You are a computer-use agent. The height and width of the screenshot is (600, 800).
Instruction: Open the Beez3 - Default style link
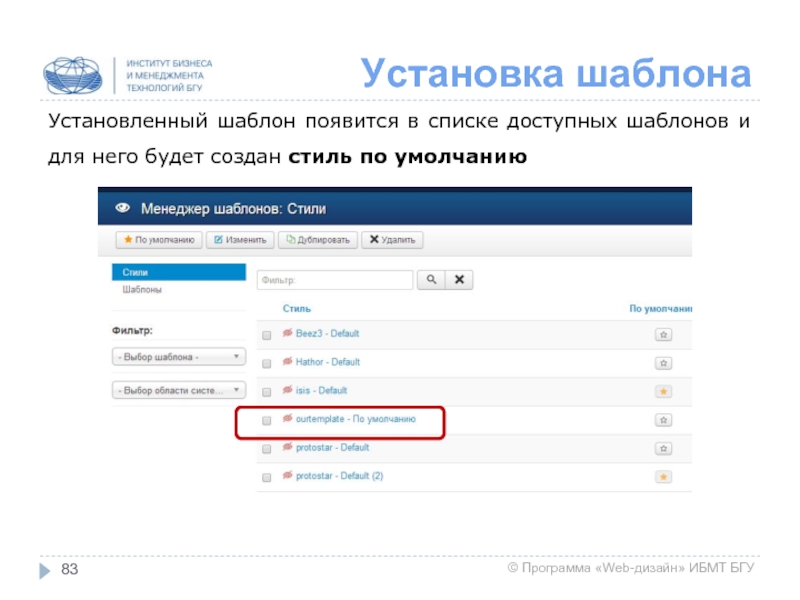(x=328, y=334)
